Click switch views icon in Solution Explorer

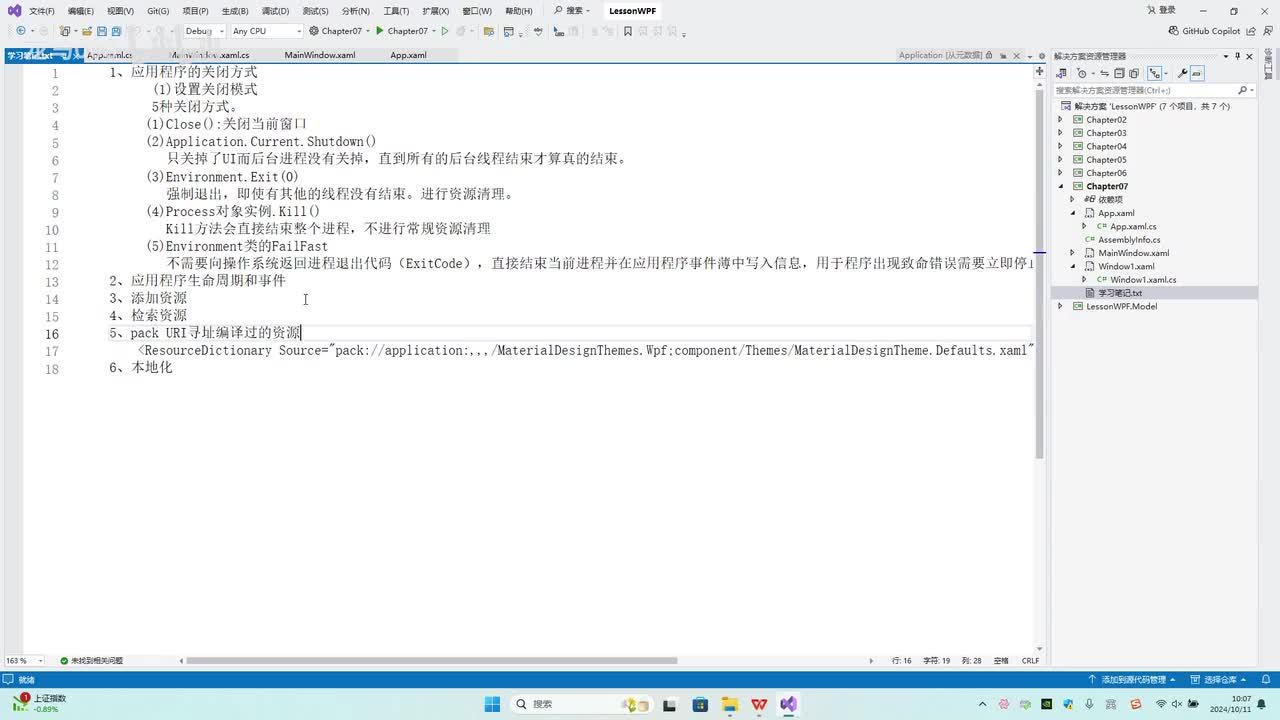tap(1062, 73)
